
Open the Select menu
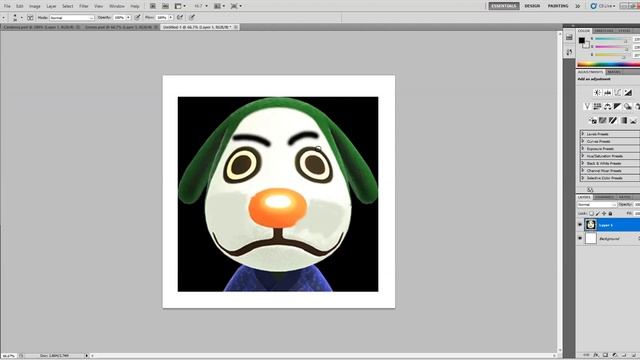(68, 6)
